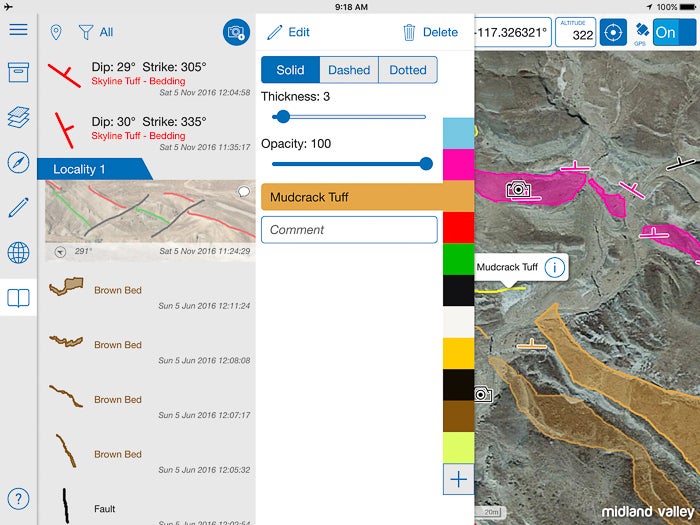Viewport: 700px width, 525px height.
Task: Open the map layers stack icon
Action: click(x=18, y=118)
